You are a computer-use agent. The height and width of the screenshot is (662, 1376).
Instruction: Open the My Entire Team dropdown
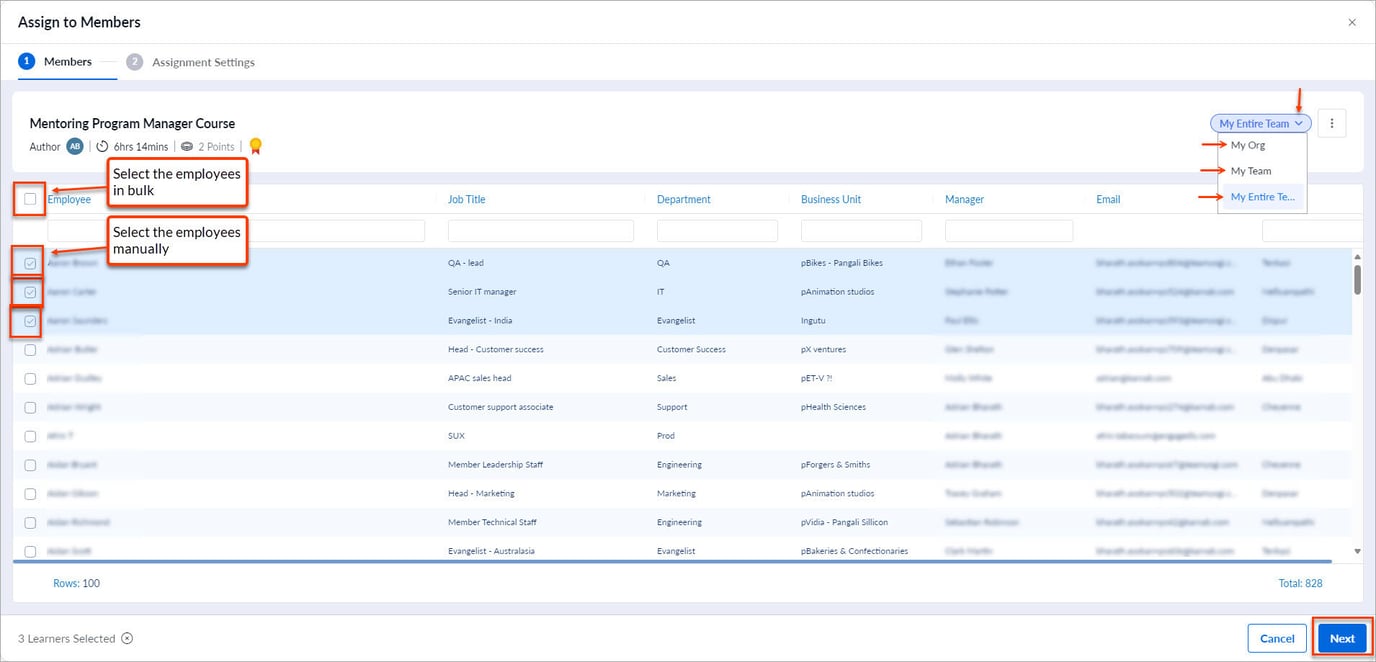click(x=1260, y=124)
